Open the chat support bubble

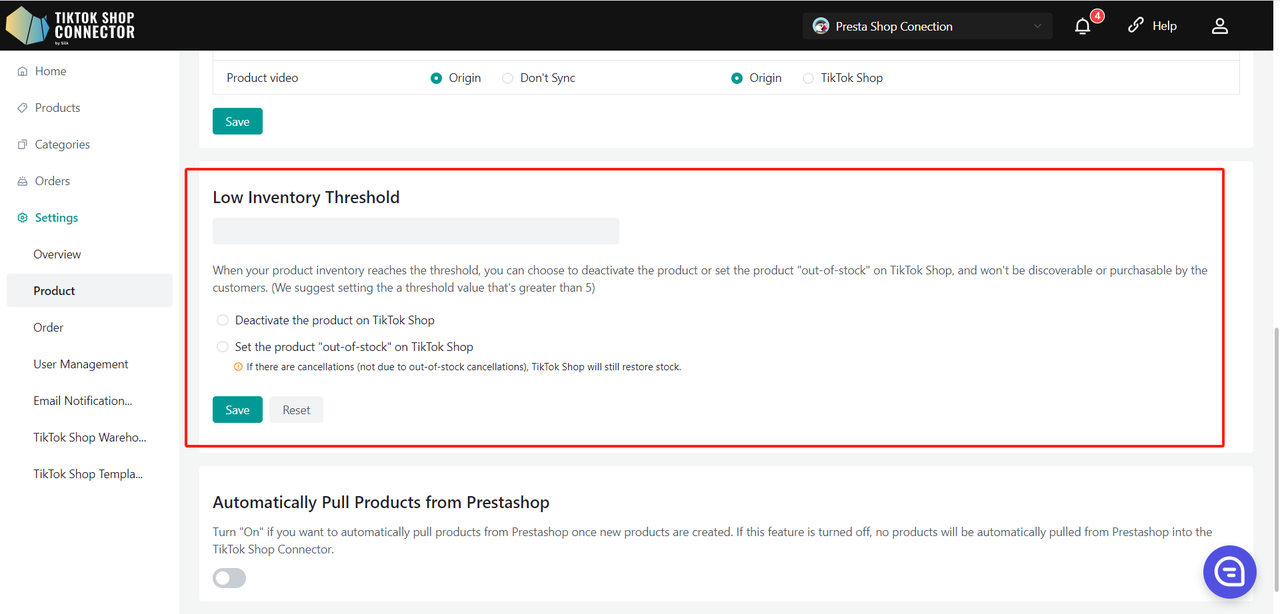(x=1229, y=572)
